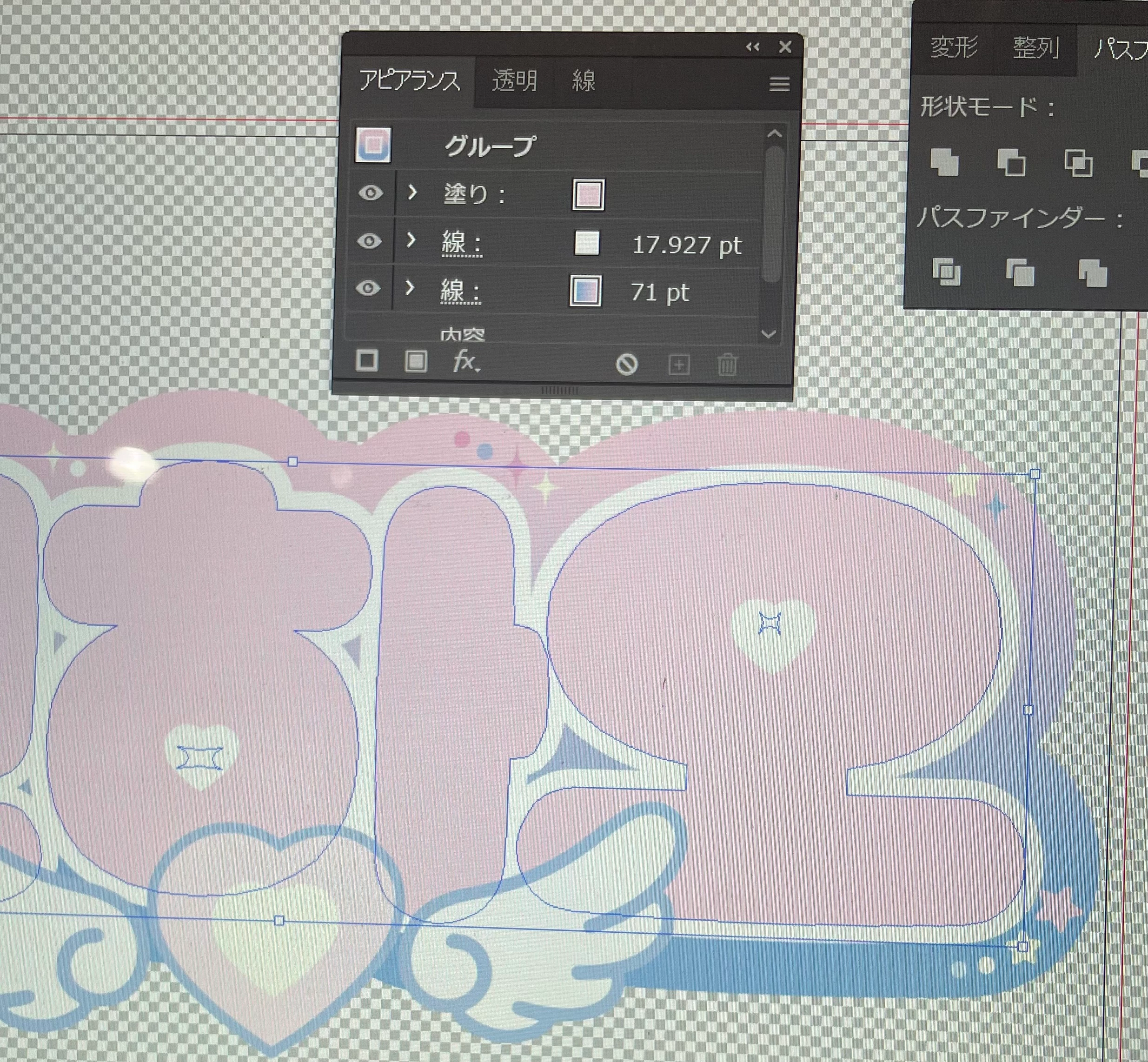
Task: Click Duplicate Selected Item icon
Action: [678, 365]
